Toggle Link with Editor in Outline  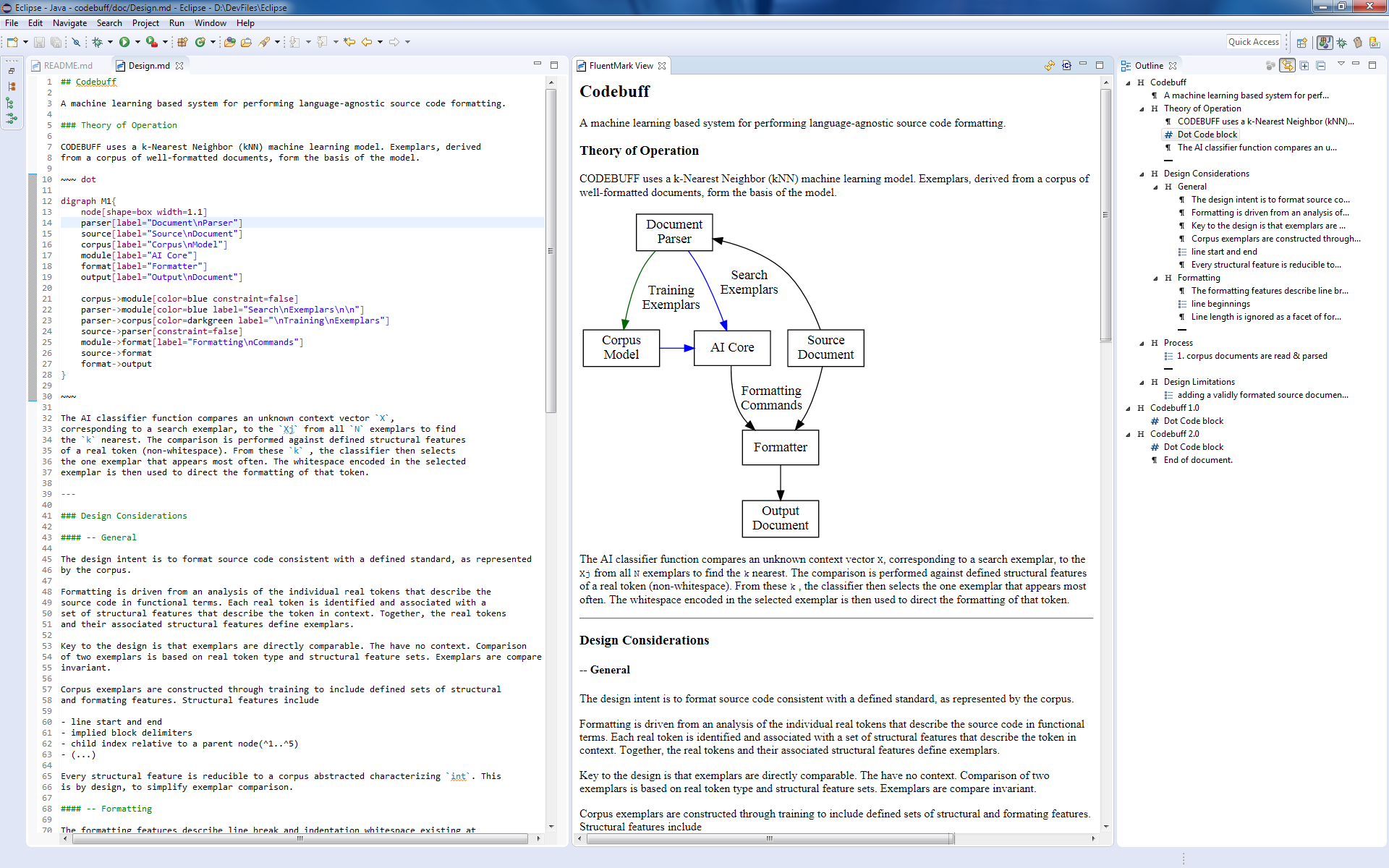click(x=1288, y=66)
